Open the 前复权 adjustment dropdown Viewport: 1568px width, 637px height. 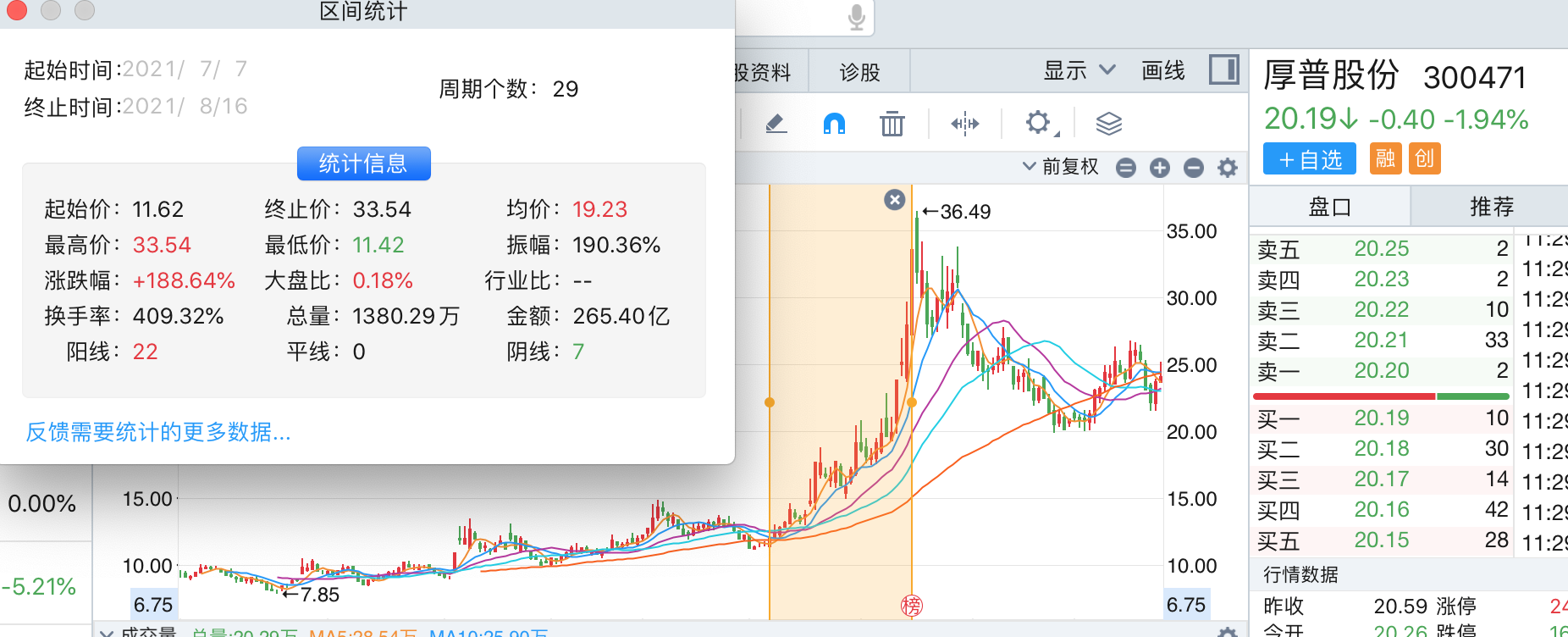(x=1060, y=166)
